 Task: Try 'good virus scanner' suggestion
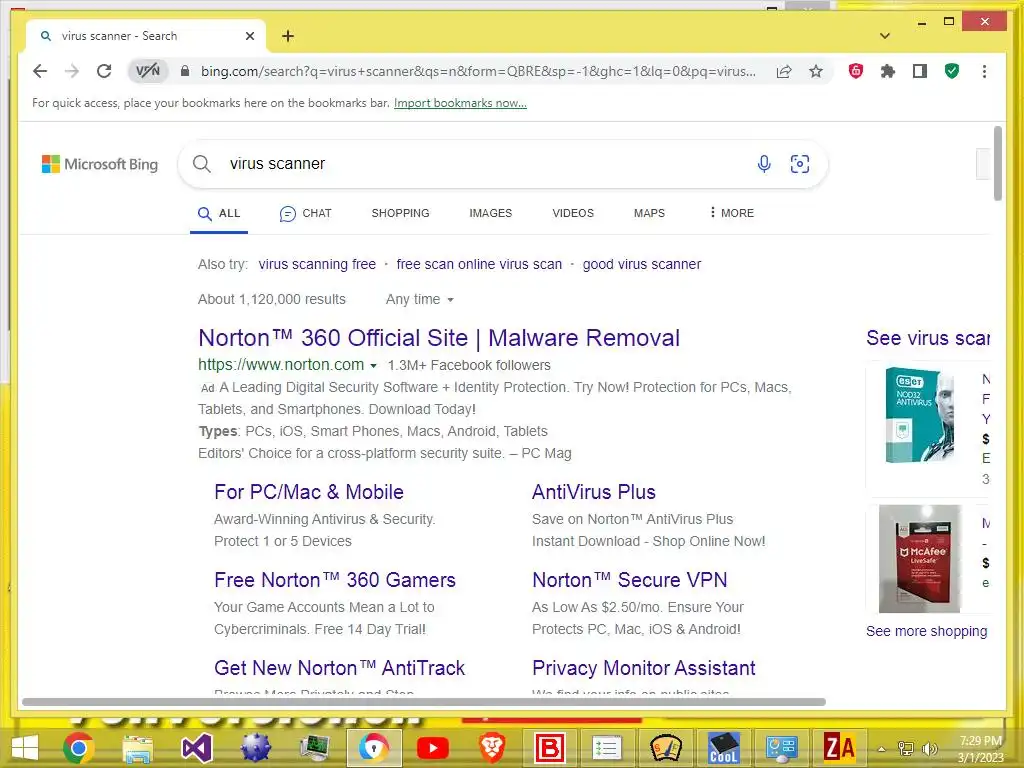642,264
